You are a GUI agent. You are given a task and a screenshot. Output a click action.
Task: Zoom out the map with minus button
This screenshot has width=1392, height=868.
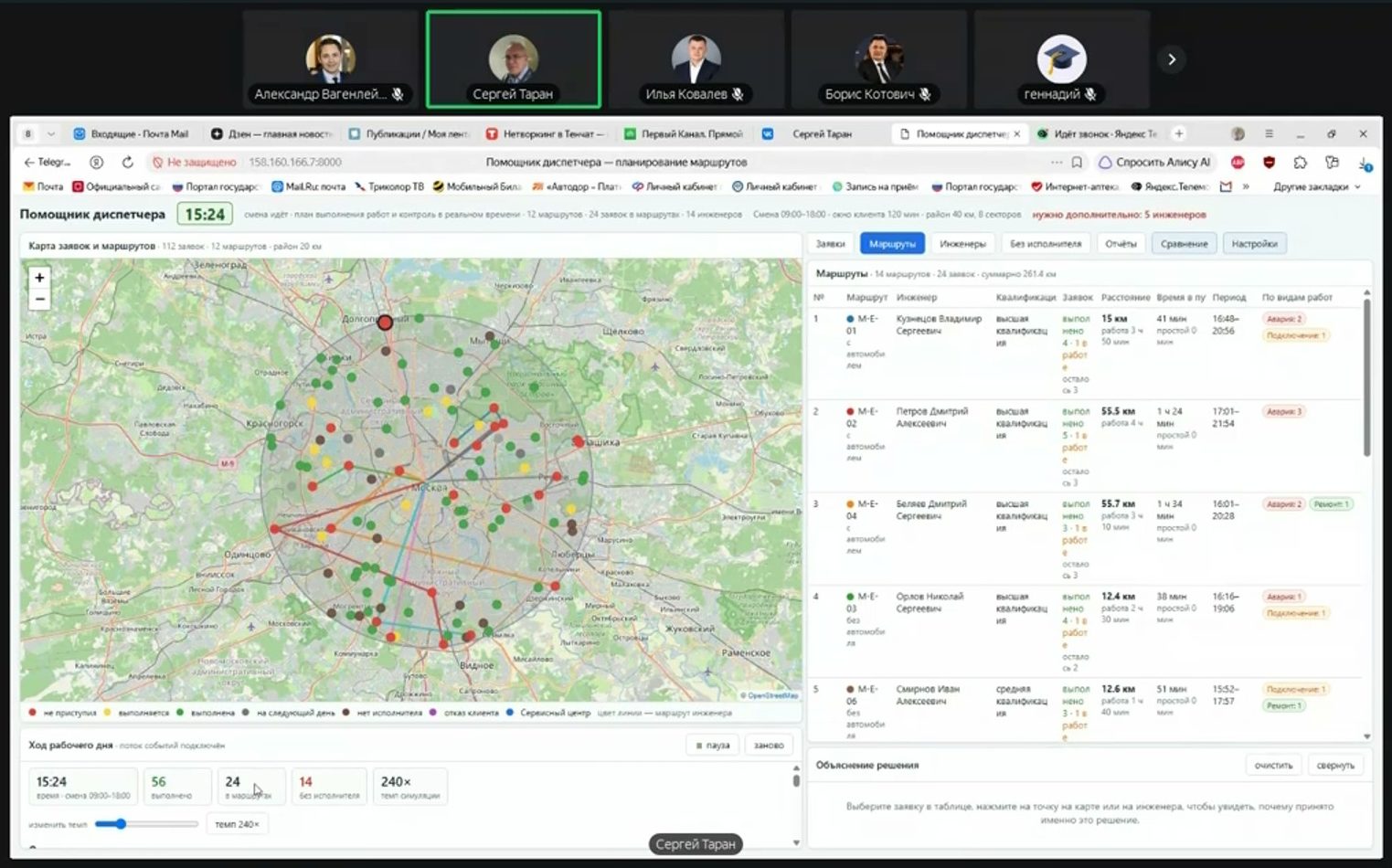[39, 299]
